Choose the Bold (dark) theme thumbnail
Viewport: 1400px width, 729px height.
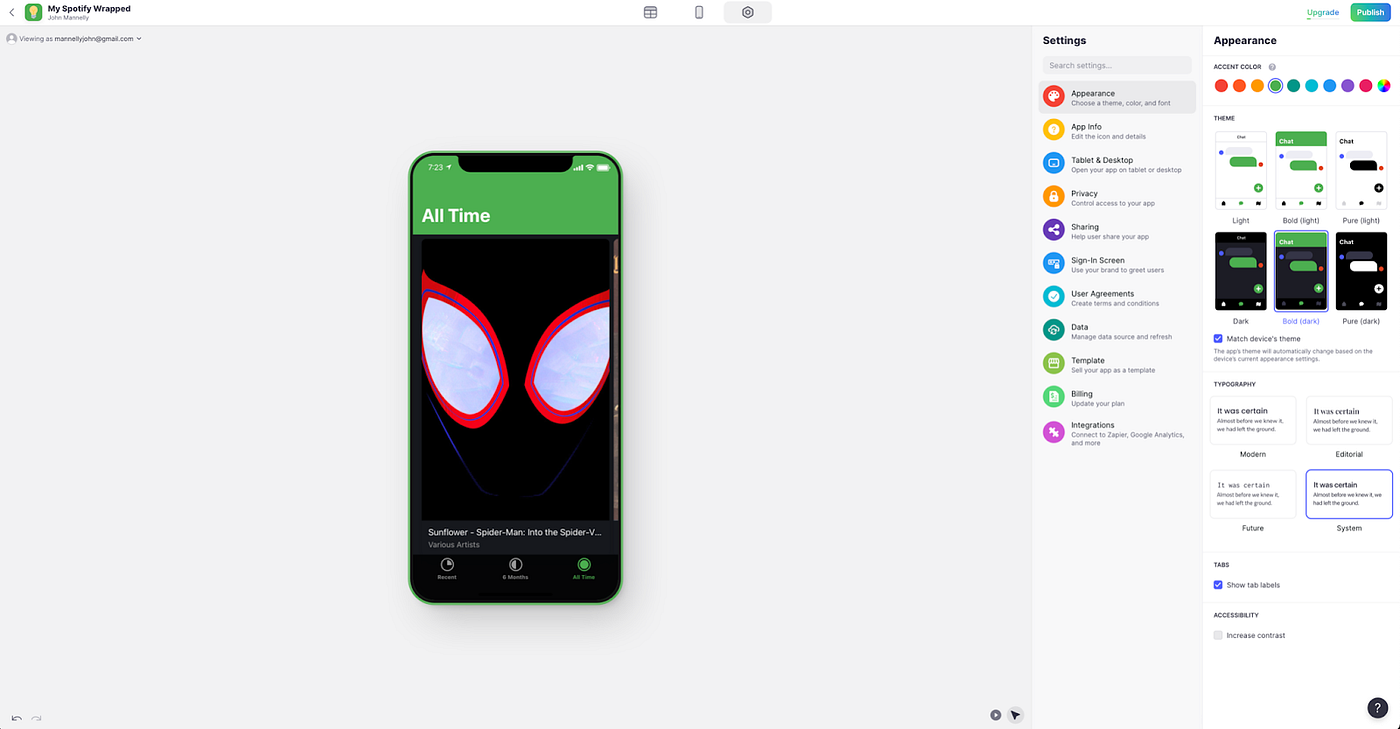1301,271
